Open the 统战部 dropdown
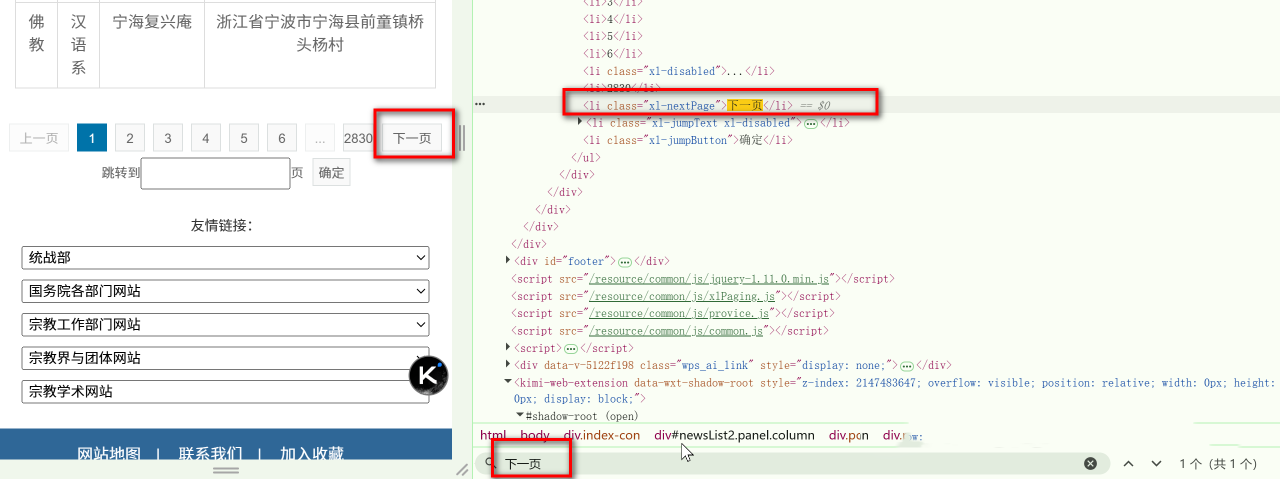 [225, 258]
